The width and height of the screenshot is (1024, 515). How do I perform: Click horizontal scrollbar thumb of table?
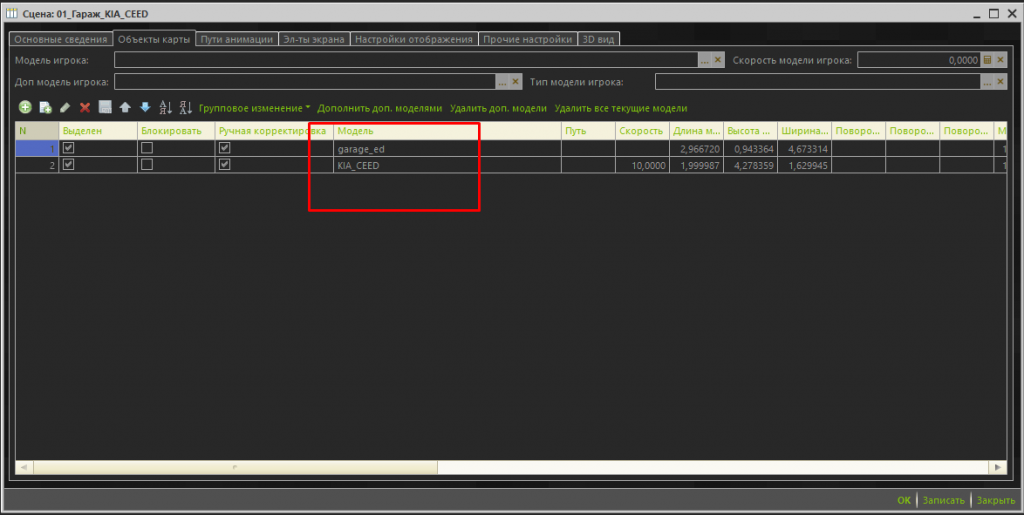(235, 467)
